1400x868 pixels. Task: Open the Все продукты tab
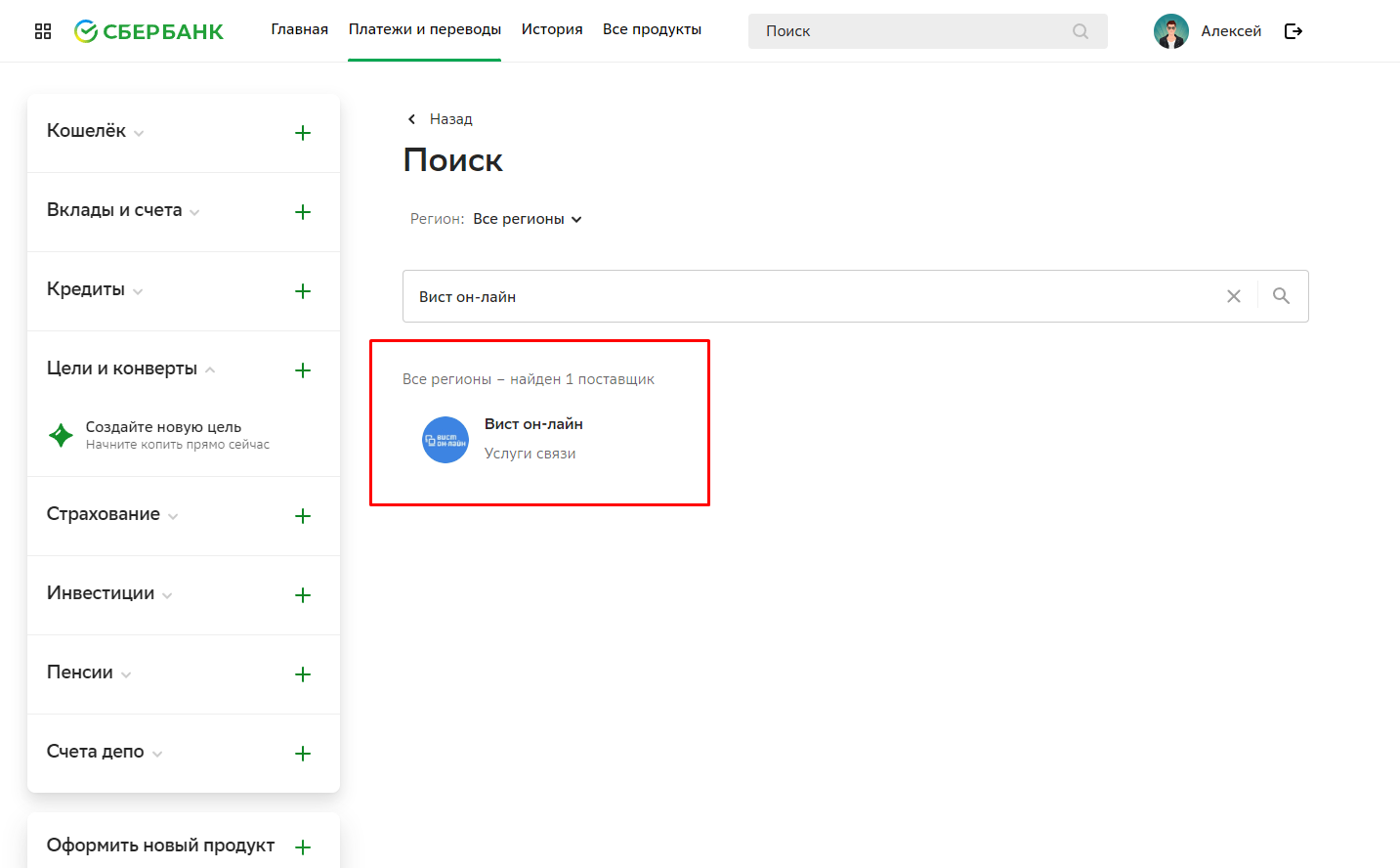[x=653, y=29]
